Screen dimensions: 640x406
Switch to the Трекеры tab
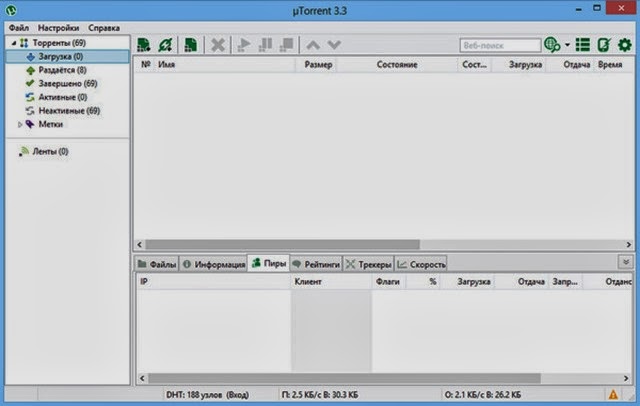pyautogui.click(x=369, y=264)
